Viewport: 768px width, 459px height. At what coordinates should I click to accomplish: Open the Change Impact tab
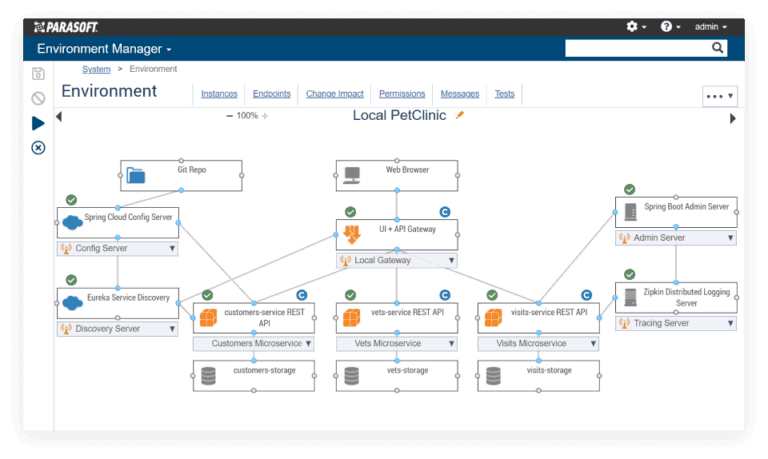pyautogui.click(x=335, y=94)
